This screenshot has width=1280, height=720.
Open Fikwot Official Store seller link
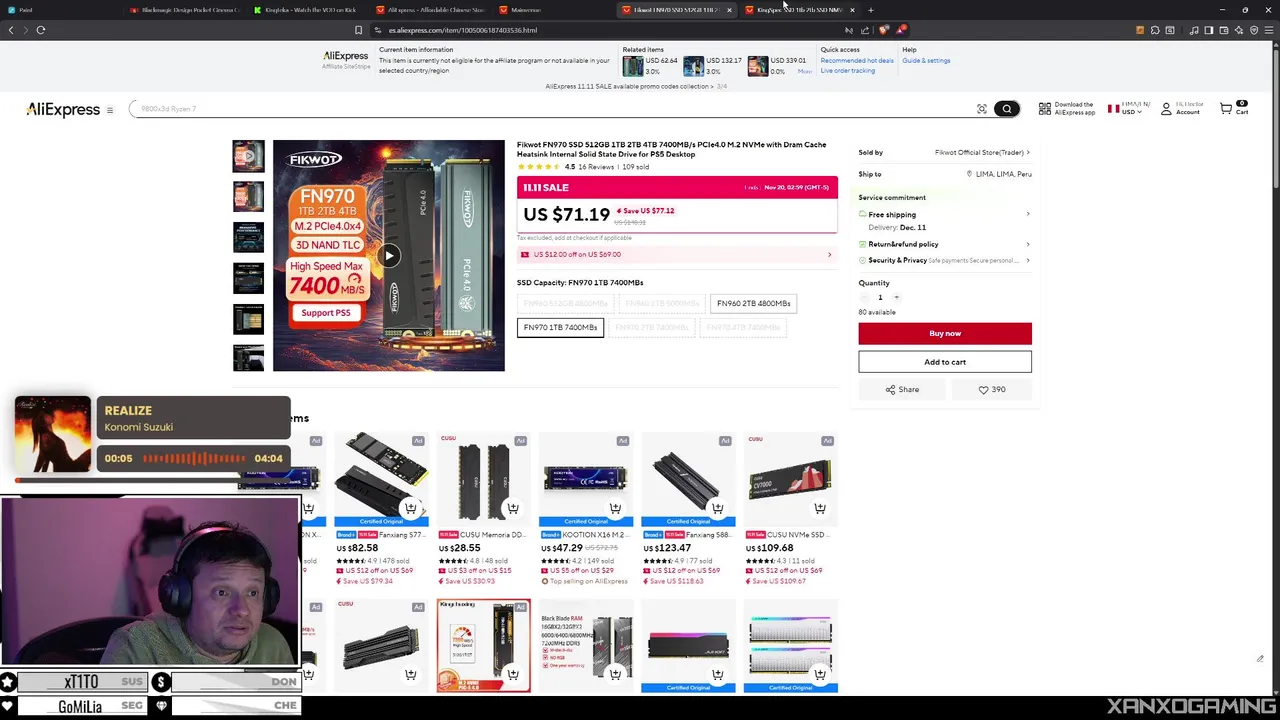(981, 153)
